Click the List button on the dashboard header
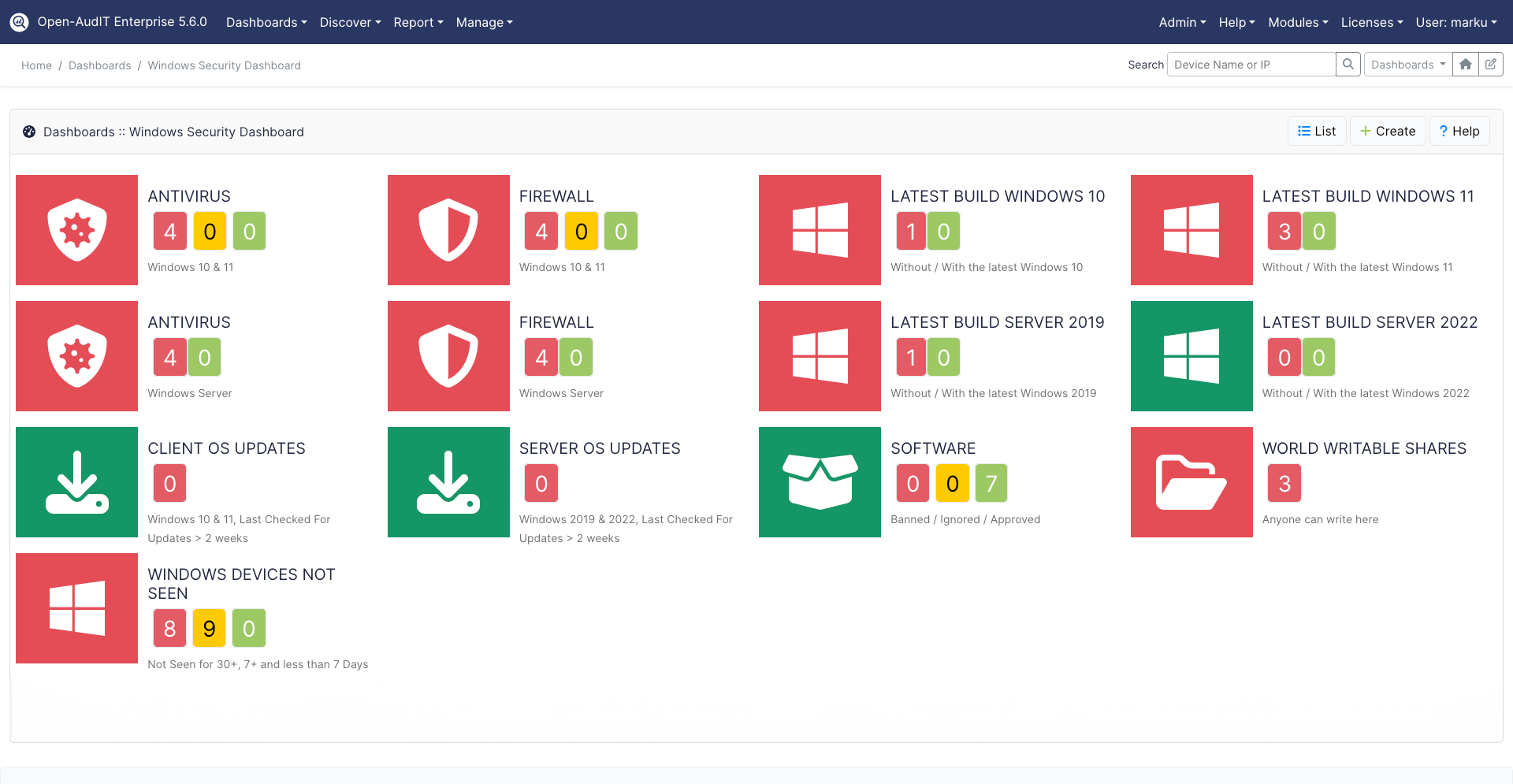This screenshot has width=1513, height=784. [x=1316, y=131]
